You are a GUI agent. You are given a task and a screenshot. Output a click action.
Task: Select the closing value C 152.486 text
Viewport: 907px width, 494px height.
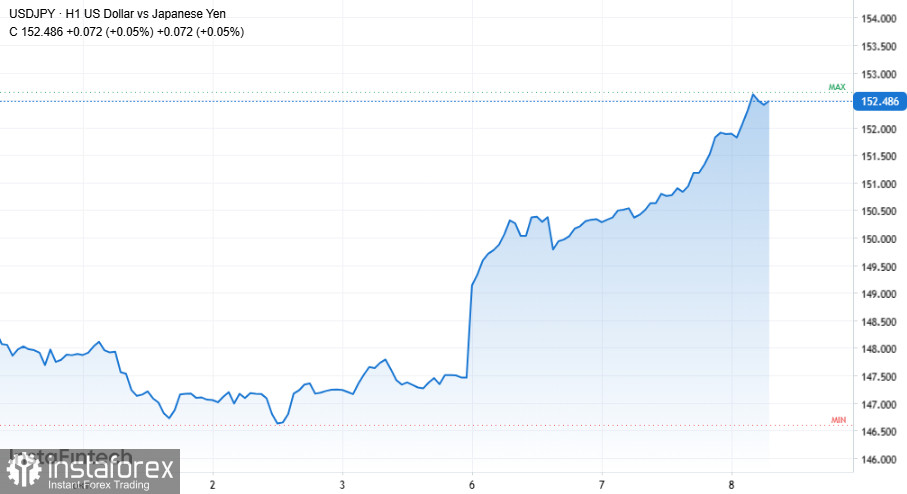39,32
